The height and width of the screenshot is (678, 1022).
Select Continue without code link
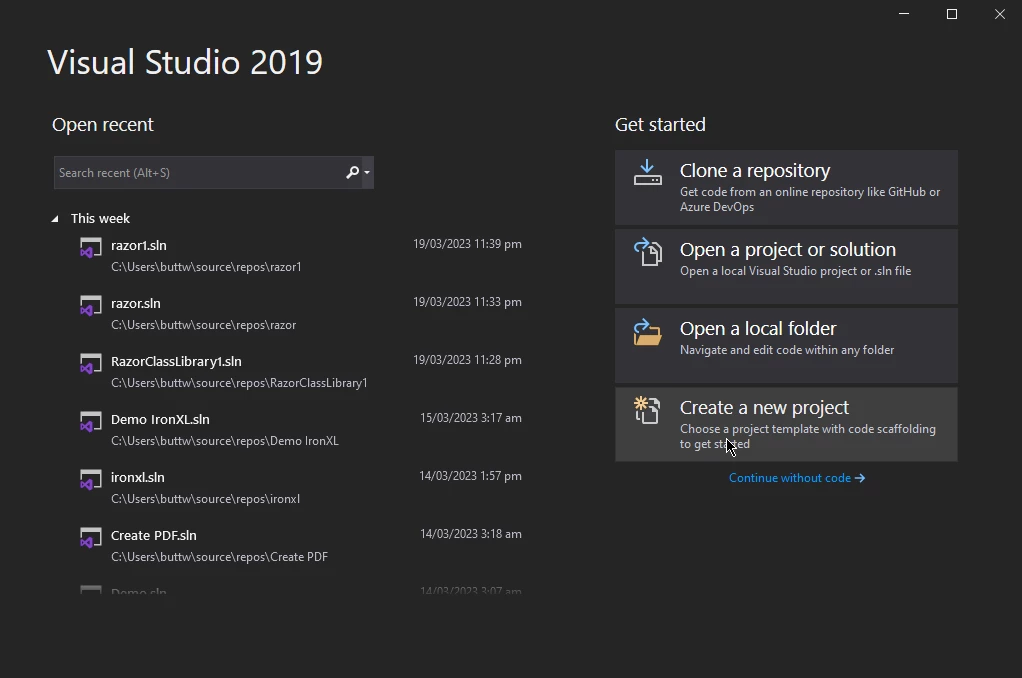[796, 478]
